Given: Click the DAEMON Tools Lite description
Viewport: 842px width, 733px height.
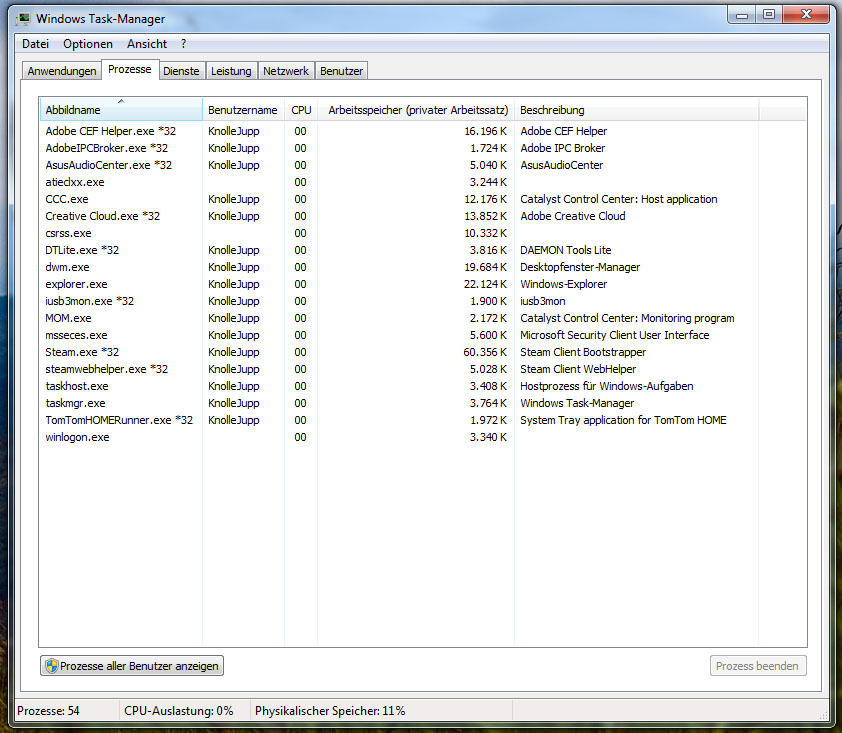Looking at the screenshot, I should pyautogui.click(x=565, y=250).
